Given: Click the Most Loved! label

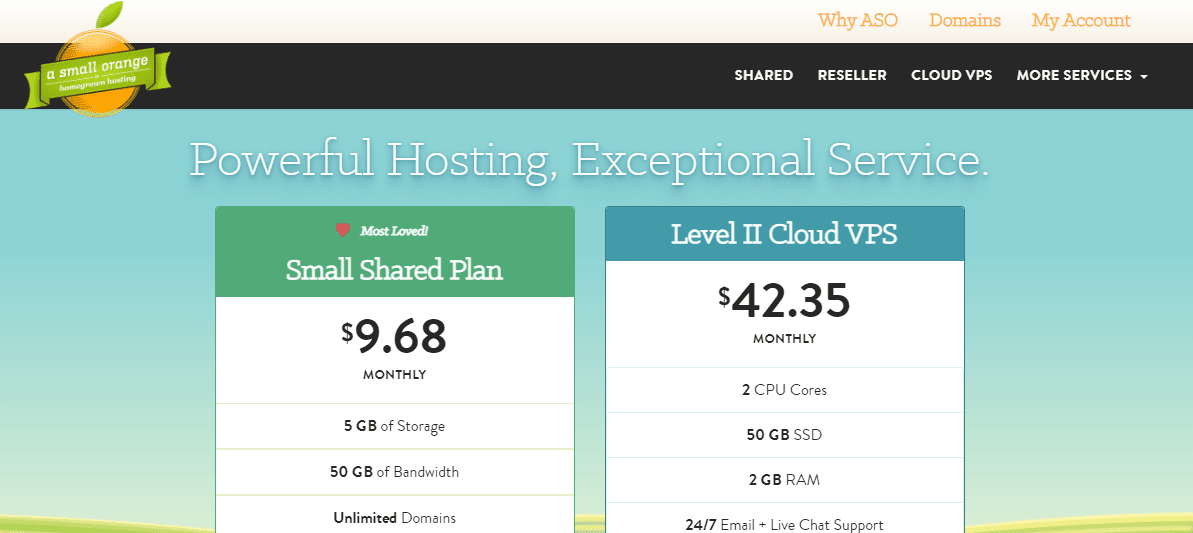Looking at the screenshot, I should click(393, 230).
